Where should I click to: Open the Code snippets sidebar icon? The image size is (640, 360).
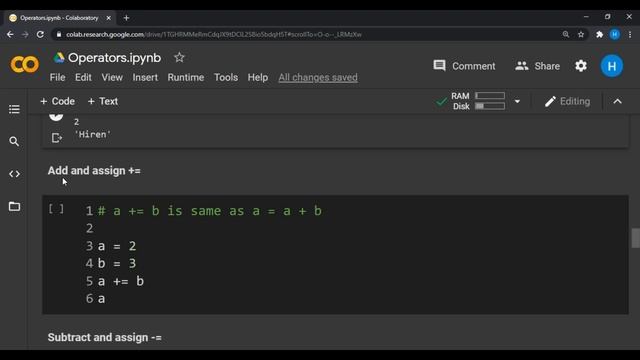14,174
